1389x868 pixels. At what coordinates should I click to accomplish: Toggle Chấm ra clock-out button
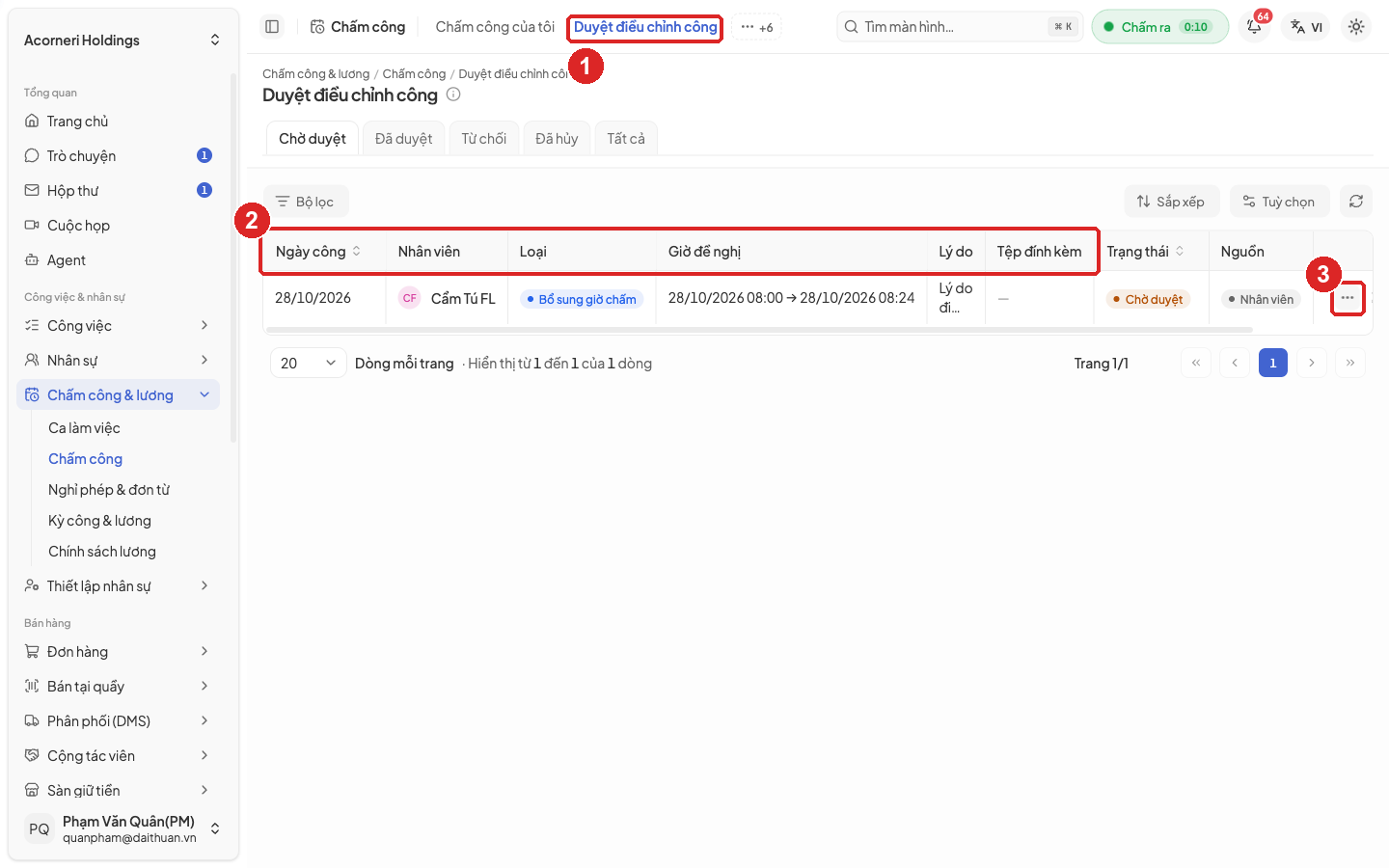[x=1160, y=27]
